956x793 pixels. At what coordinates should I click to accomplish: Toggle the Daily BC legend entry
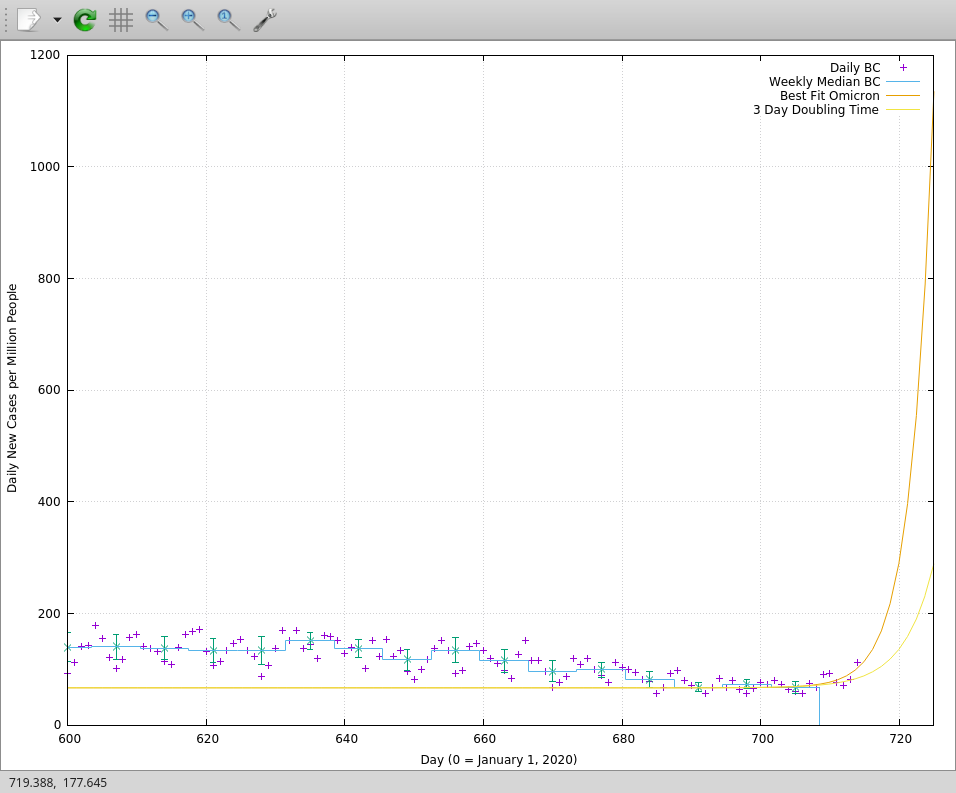pos(855,68)
